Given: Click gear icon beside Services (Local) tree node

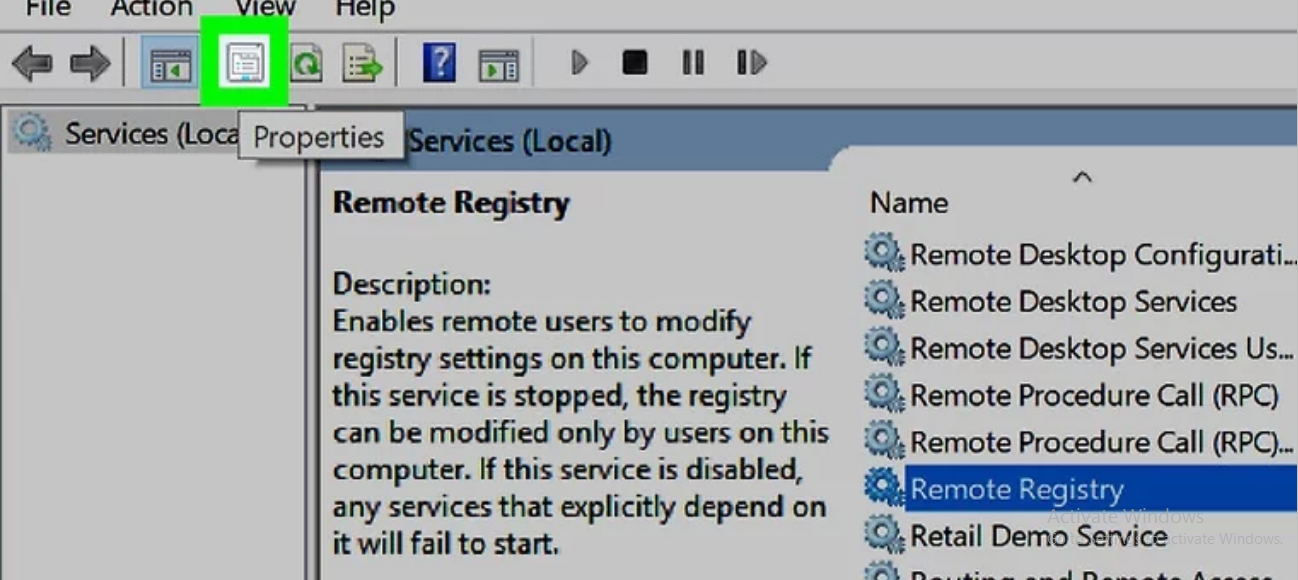Looking at the screenshot, I should coord(32,132).
